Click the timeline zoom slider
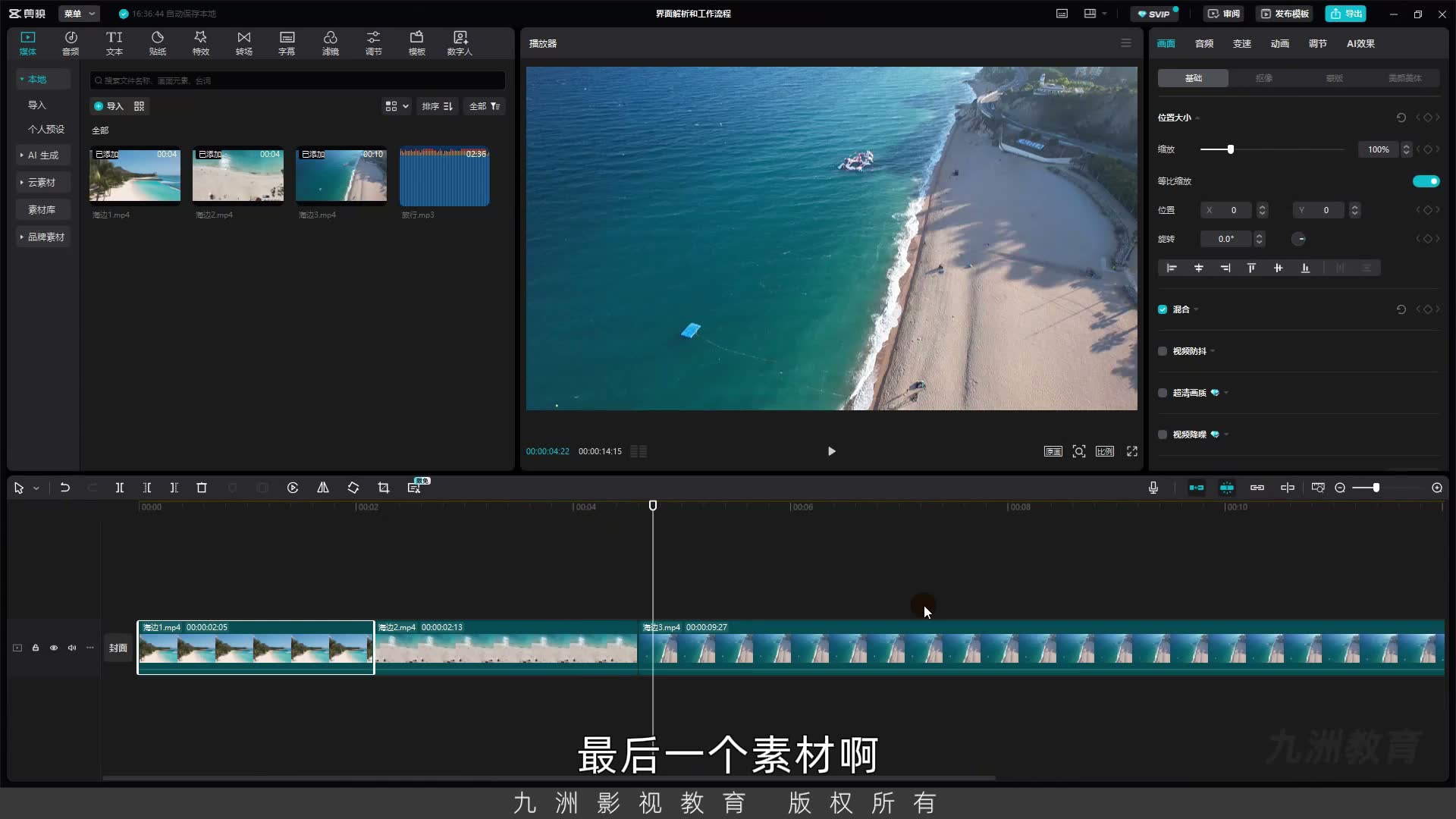 tap(1388, 488)
